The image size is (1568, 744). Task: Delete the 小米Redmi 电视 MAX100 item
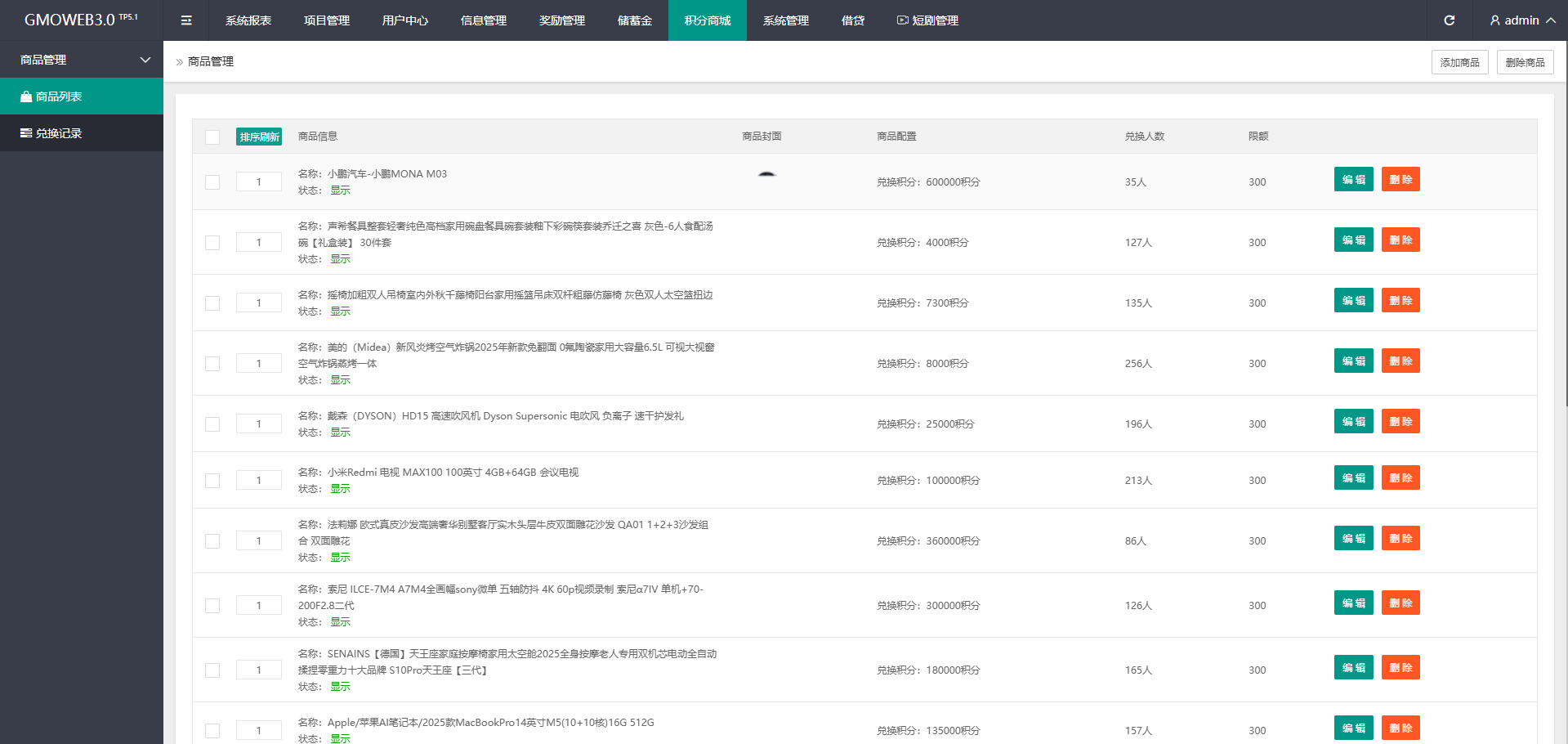coord(1400,478)
